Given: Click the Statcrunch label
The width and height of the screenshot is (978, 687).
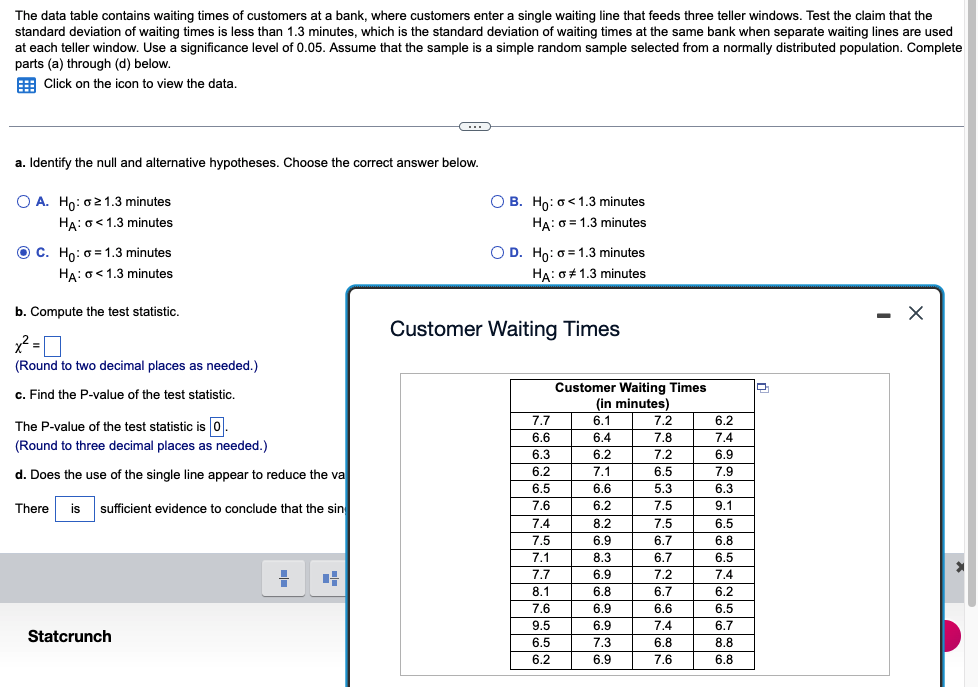Looking at the screenshot, I should pyautogui.click(x=69, y=636).
